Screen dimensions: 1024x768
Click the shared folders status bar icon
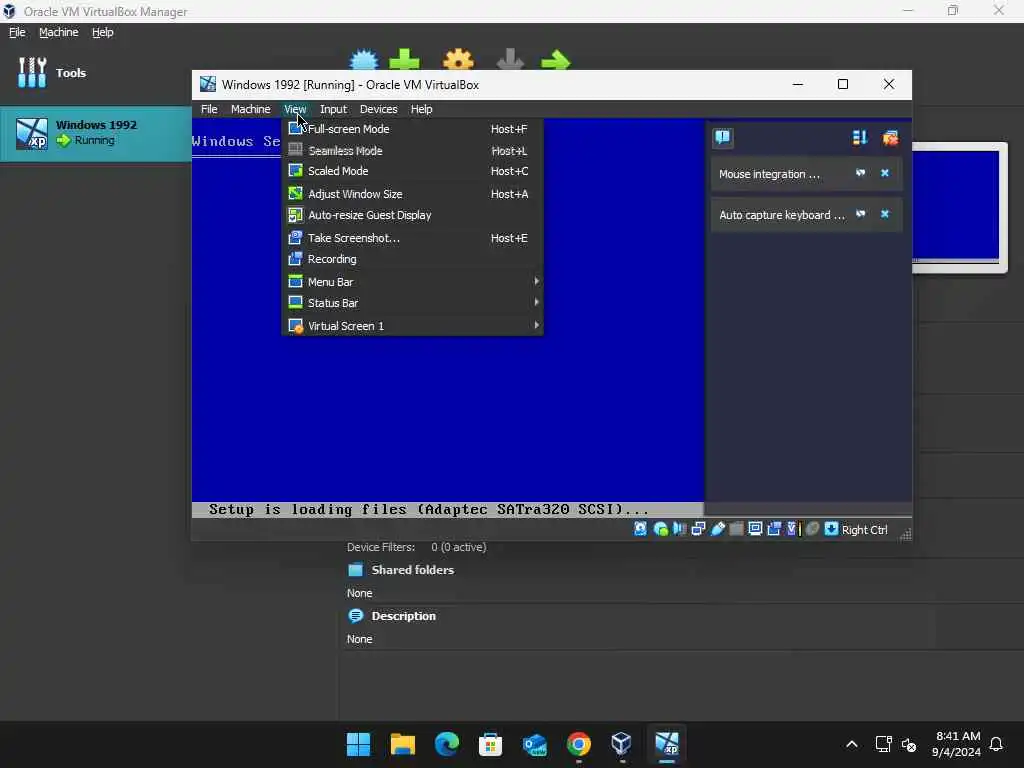coord(736,529)
